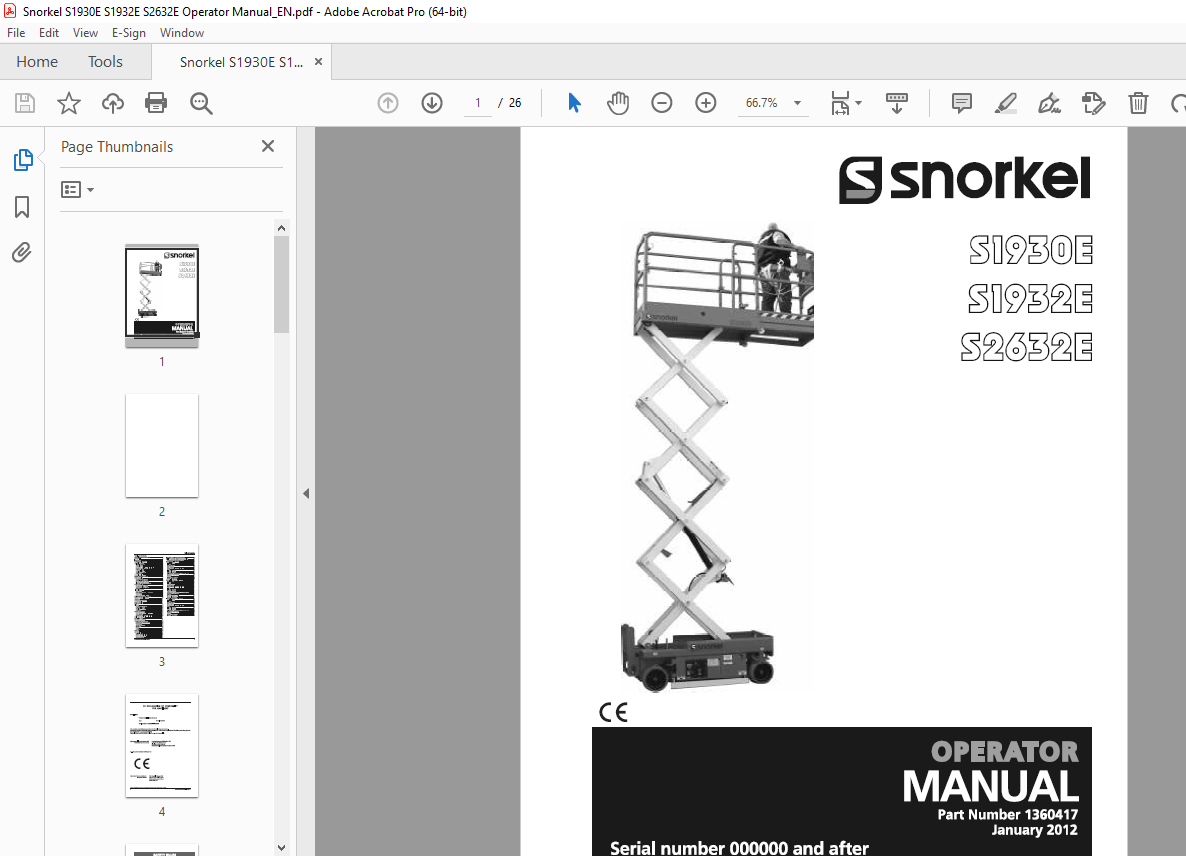Image resolution: width=1186 pixels, height=856 pixels.
Task: Click the upload to cloud icon
Action: click(x=113, y=103)
